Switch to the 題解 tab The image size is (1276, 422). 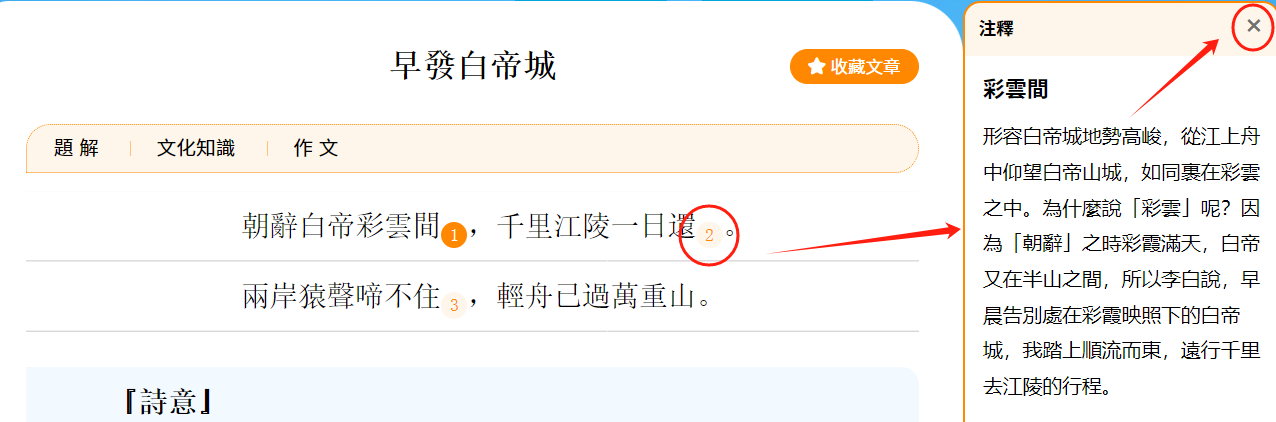point(77,149)
